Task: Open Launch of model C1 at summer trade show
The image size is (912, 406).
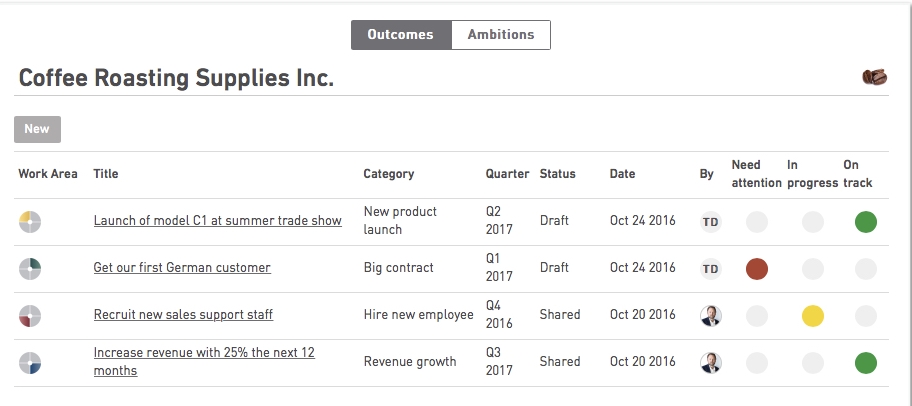Action: coord(218,220)
